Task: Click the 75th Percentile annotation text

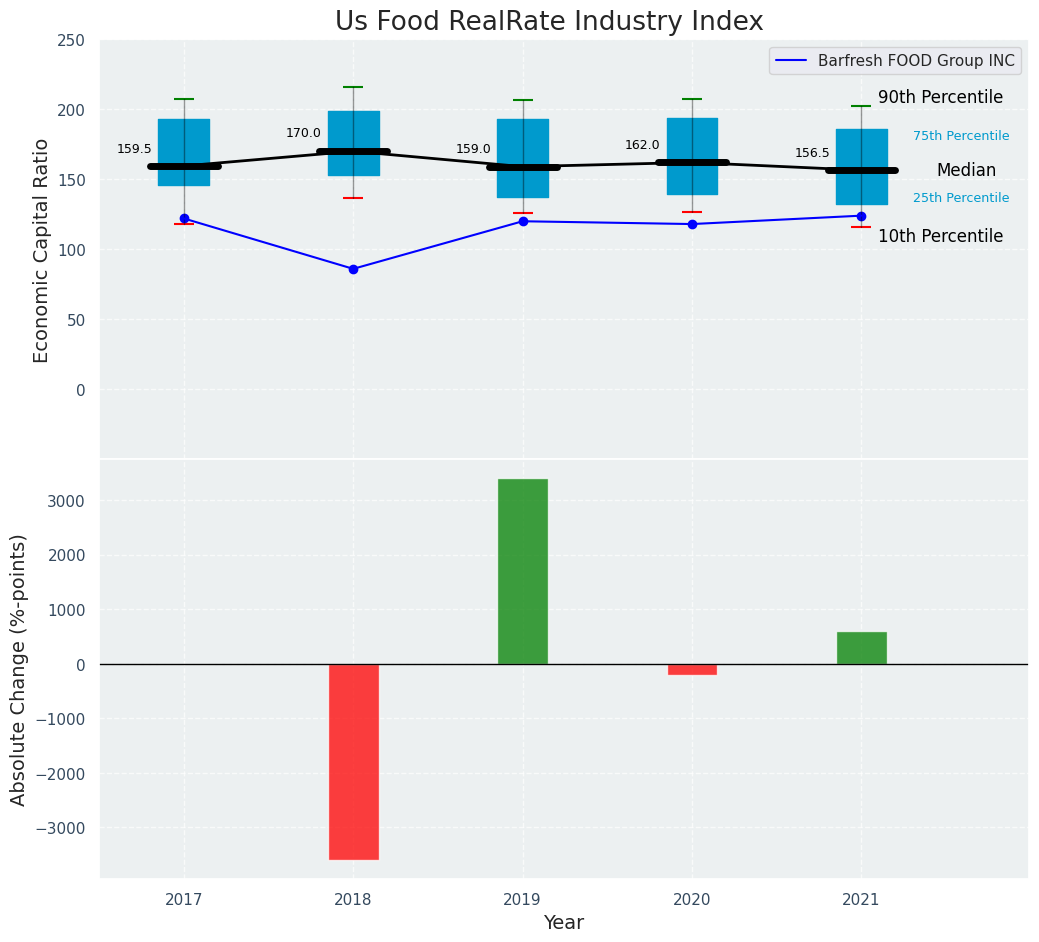Action: click(x=960, y=136)
